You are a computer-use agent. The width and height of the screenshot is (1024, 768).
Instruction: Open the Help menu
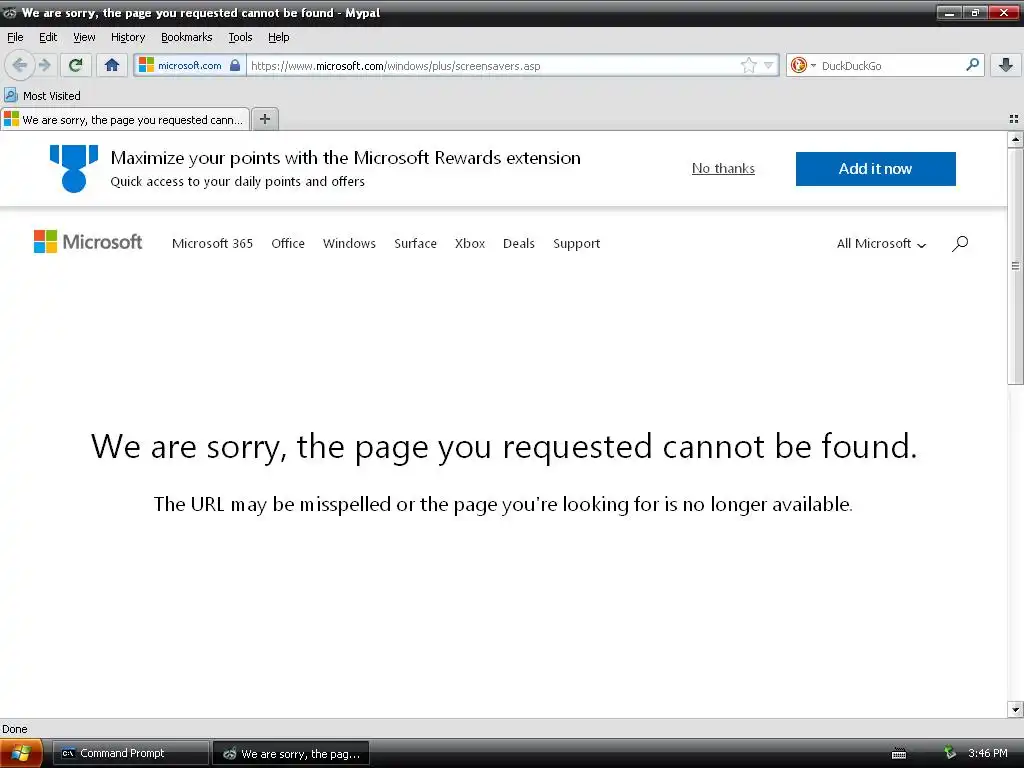278,37
